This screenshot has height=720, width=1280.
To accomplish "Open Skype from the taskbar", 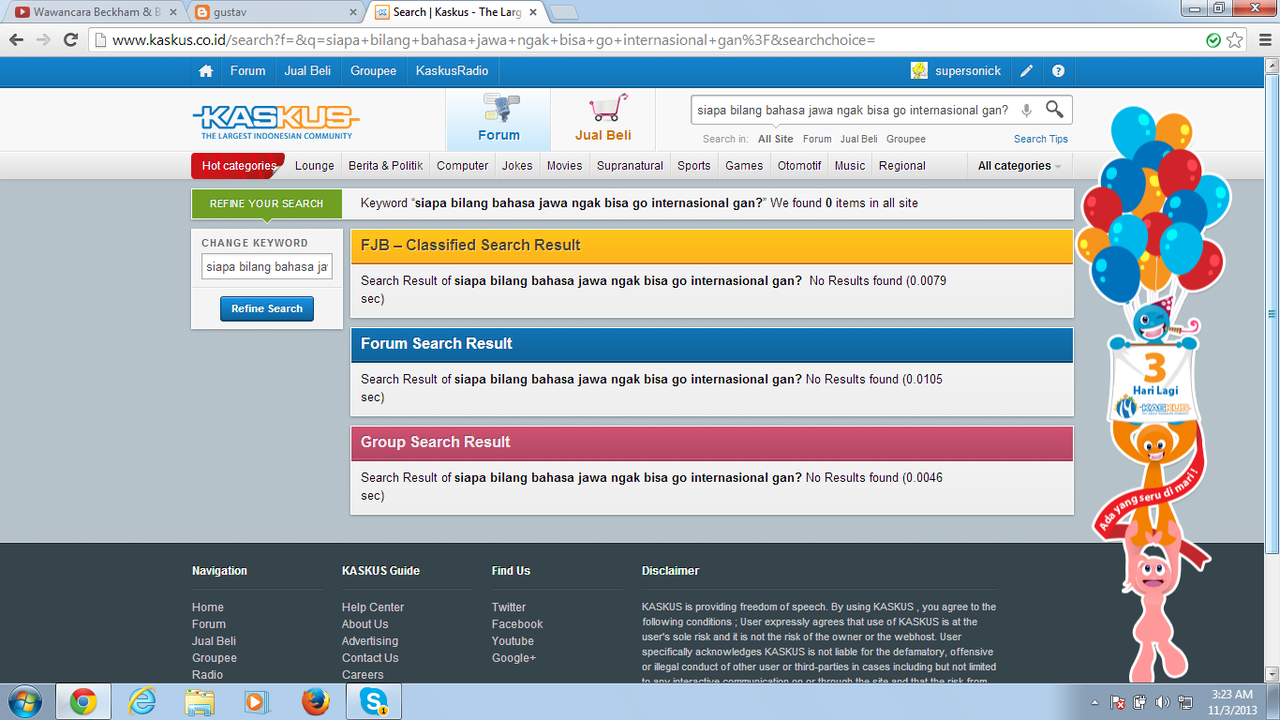I will coord(374,702).
